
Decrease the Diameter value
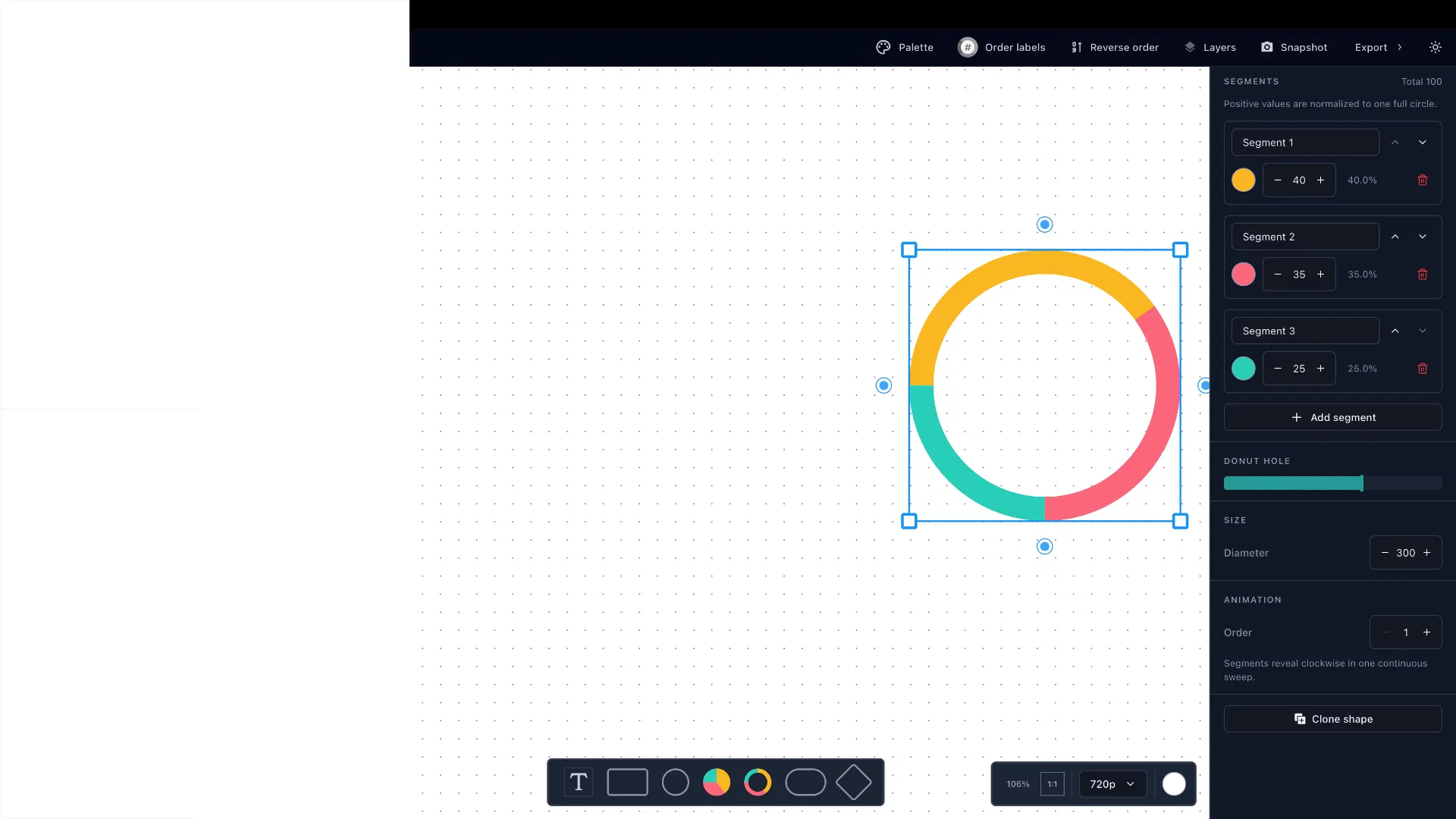point(1385,553)
